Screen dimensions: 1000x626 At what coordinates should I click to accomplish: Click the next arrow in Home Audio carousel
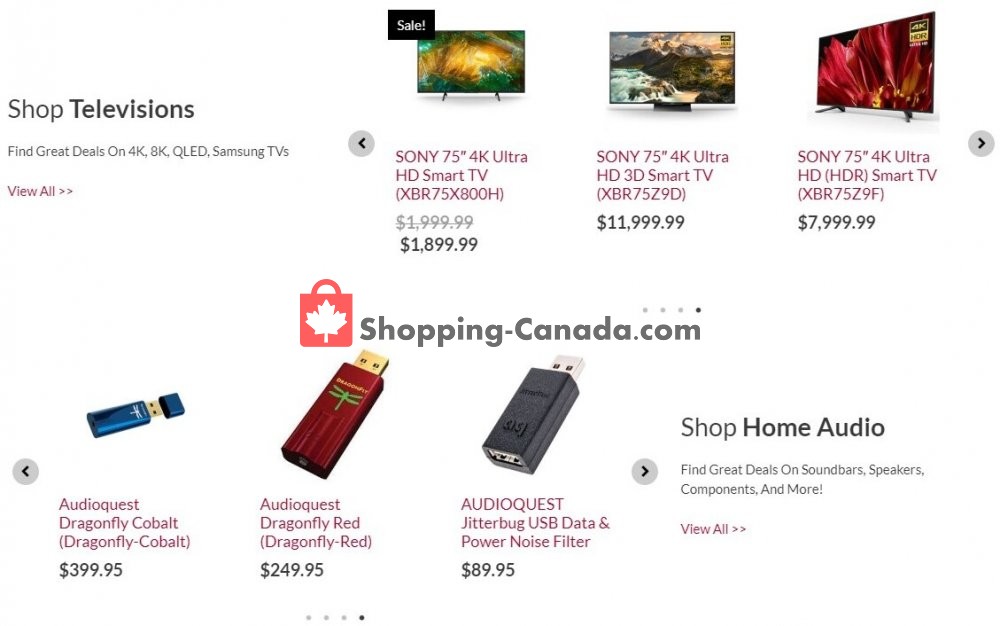coord(645,471)
